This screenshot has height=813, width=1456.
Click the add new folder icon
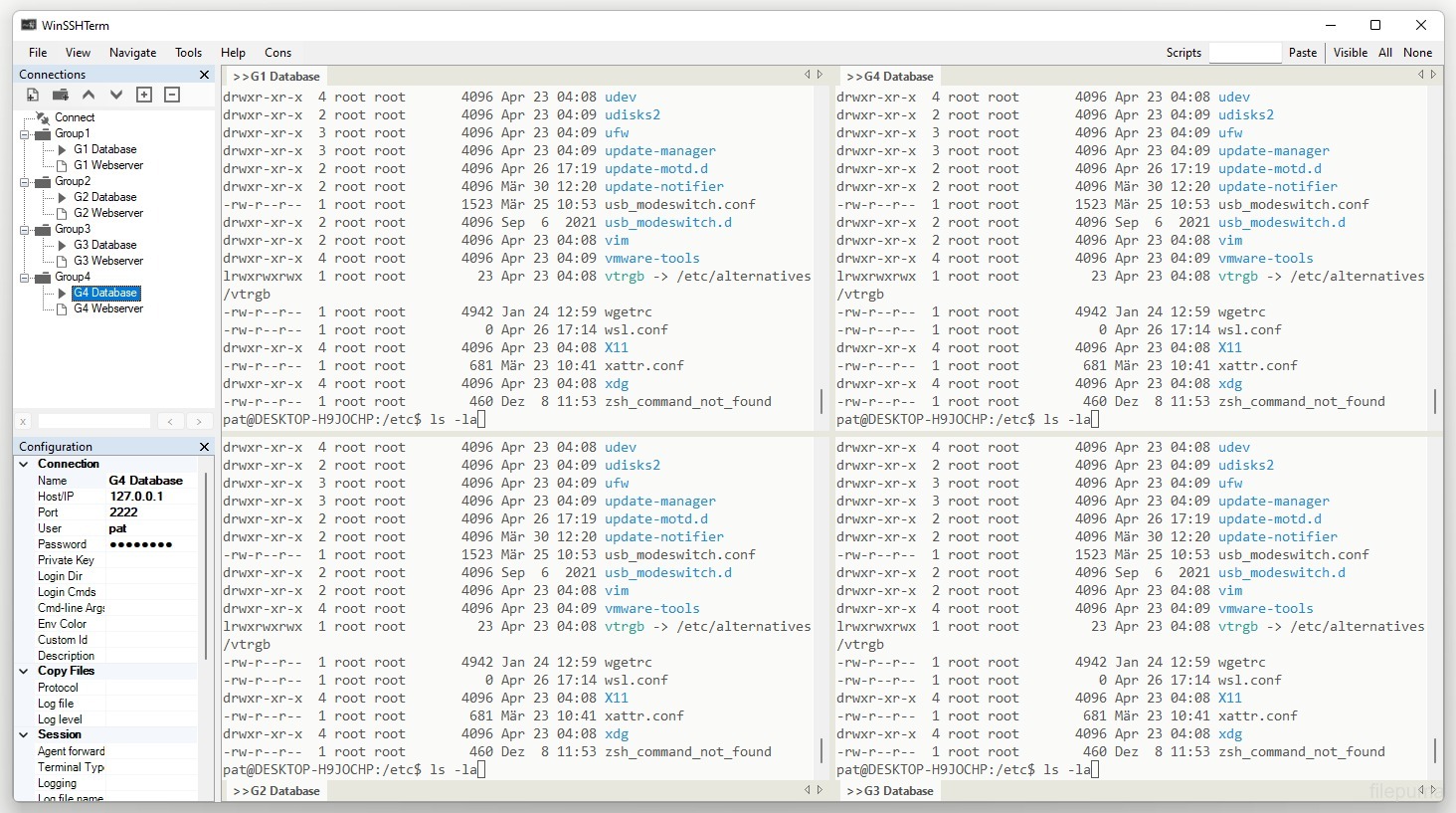click(x=61, y=95)
